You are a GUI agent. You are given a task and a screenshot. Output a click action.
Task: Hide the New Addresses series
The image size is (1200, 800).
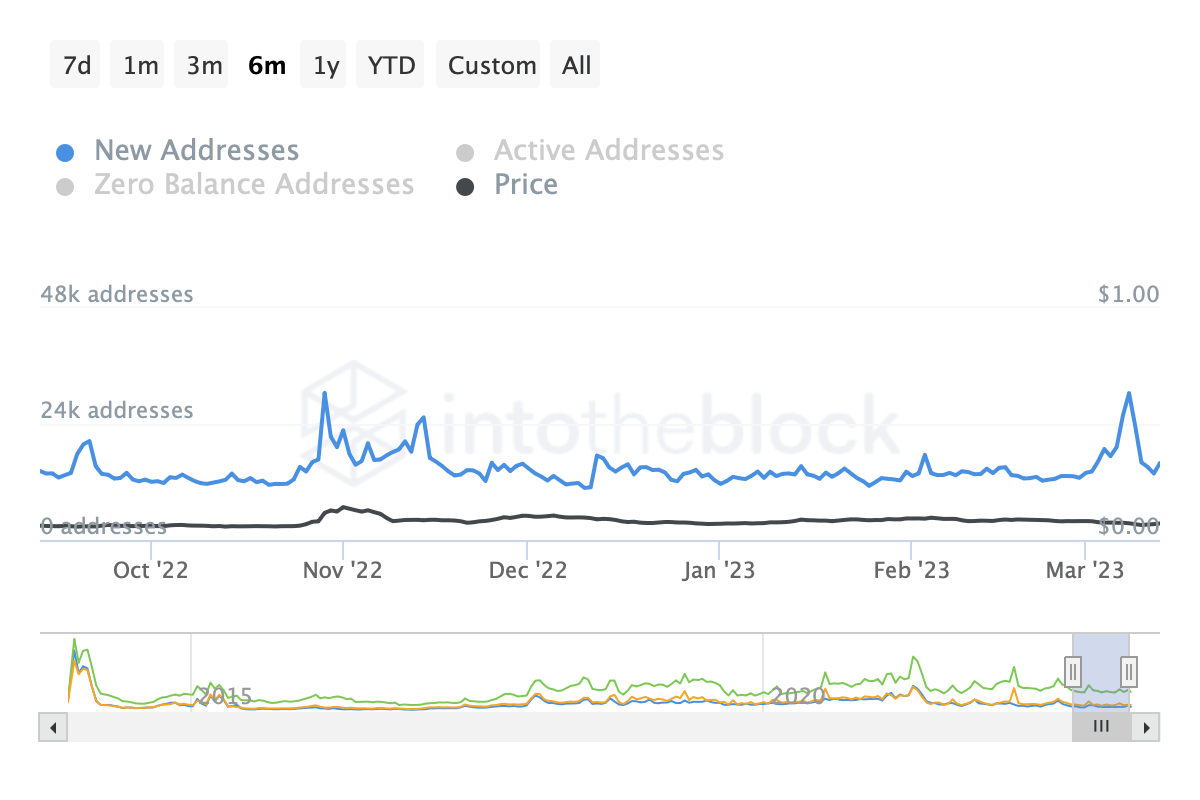[196, 149]
